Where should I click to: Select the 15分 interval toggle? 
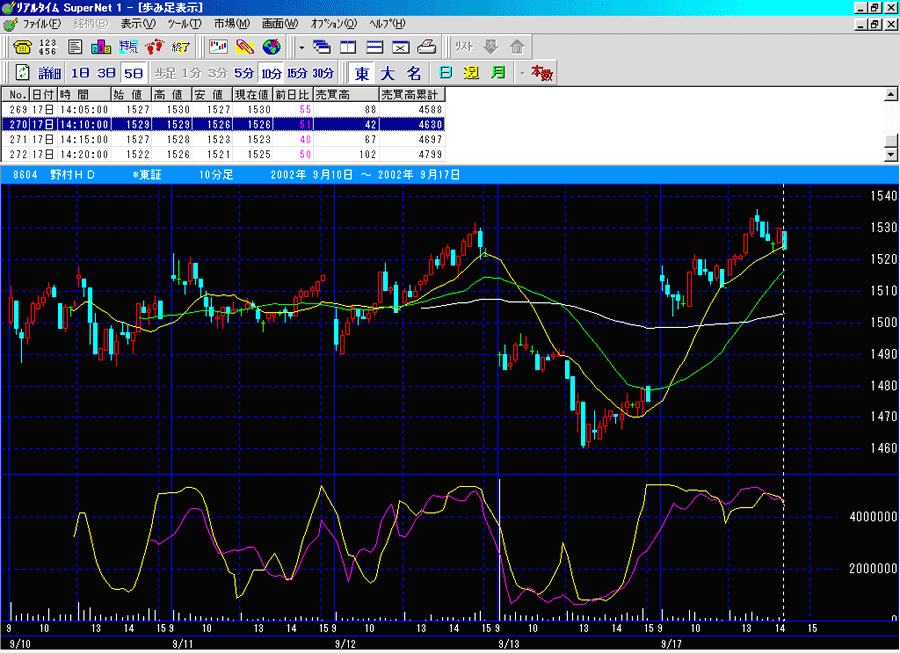(297, 73)
